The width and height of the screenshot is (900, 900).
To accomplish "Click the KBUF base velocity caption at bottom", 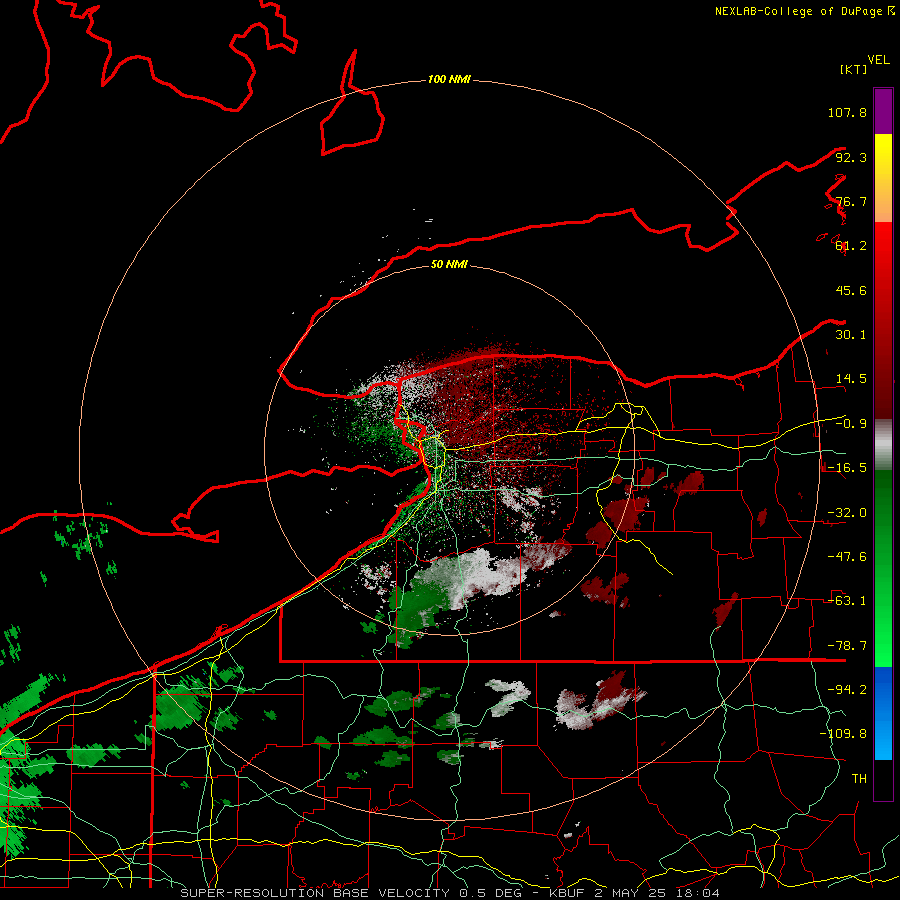I will point(450,893).
